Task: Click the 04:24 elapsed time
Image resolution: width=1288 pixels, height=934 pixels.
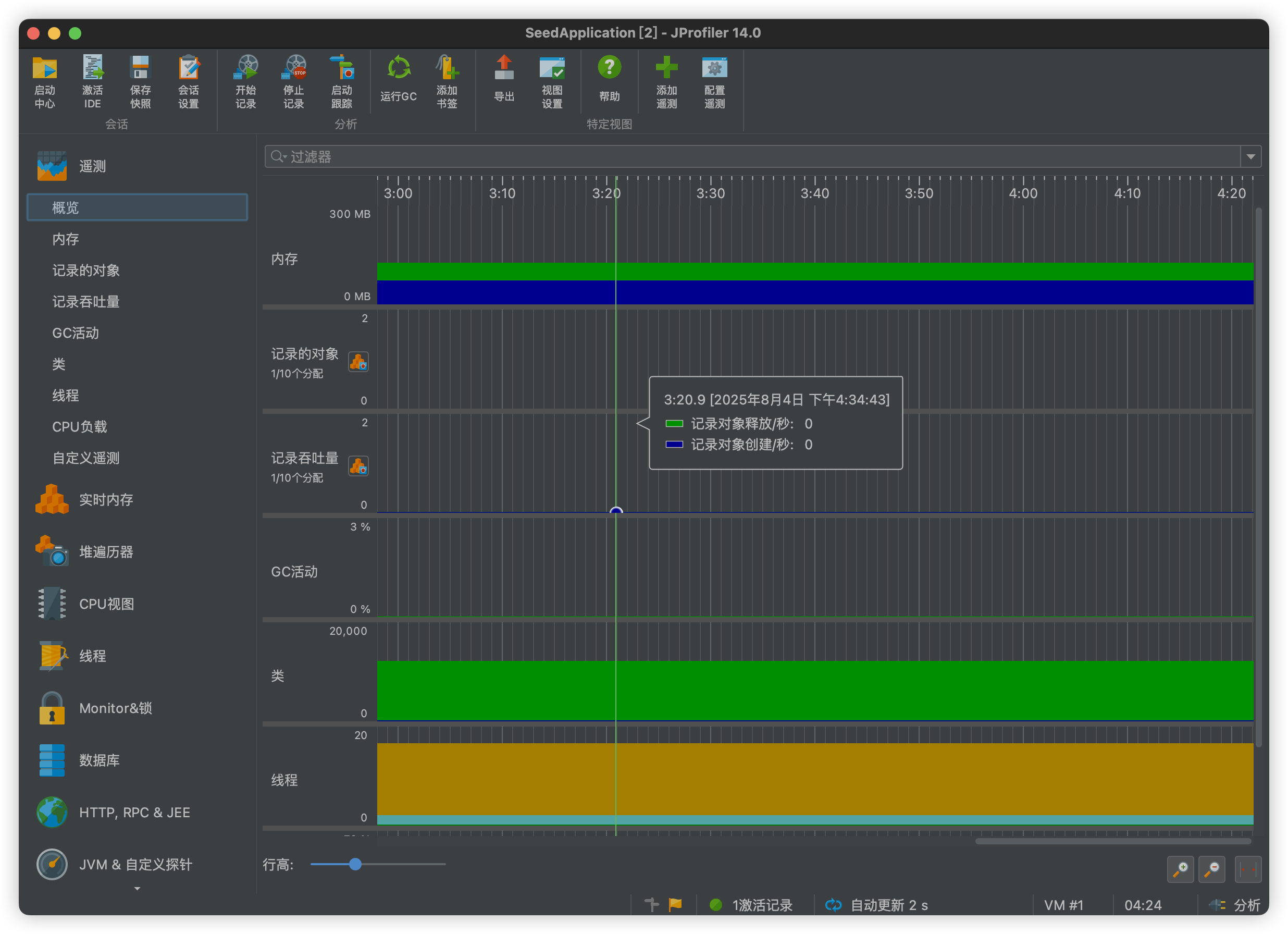Action: point(1143,905)
